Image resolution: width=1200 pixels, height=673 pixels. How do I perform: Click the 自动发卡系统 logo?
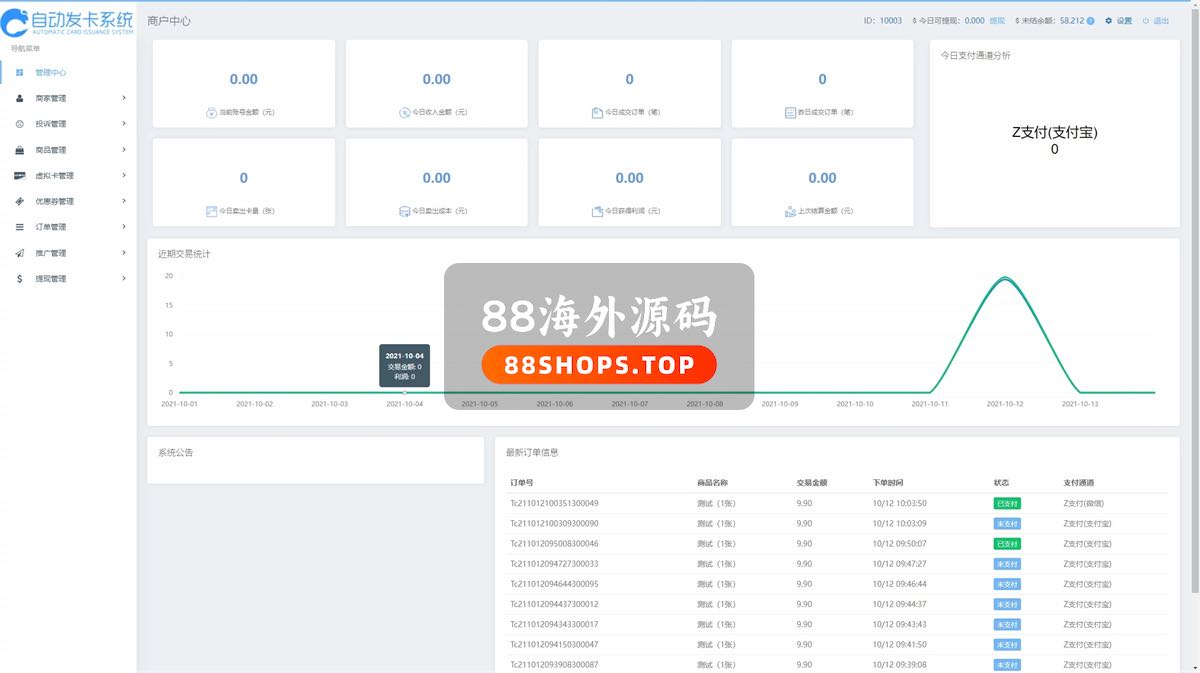(67, 22)
